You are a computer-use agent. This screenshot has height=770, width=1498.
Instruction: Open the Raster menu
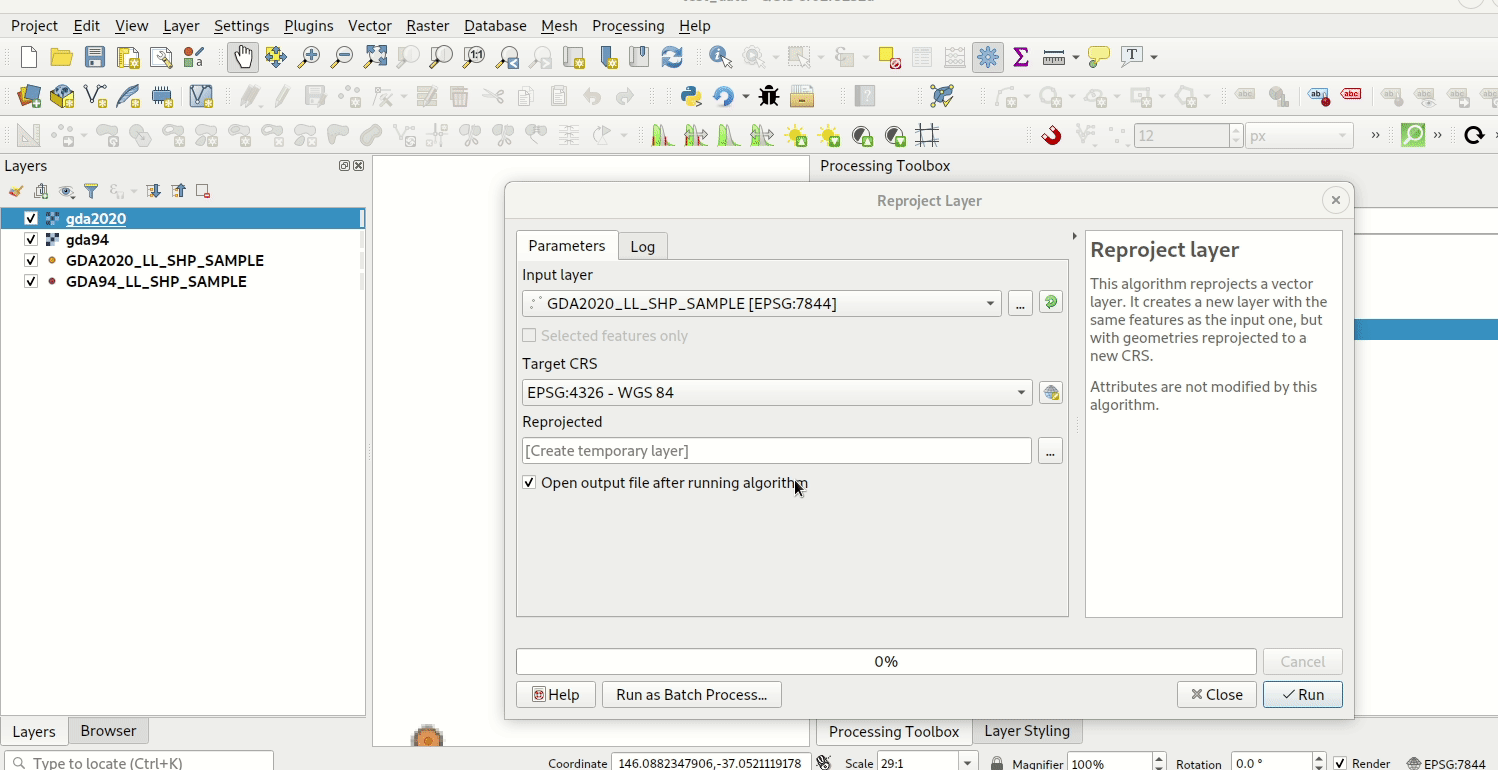click(427, 26)
